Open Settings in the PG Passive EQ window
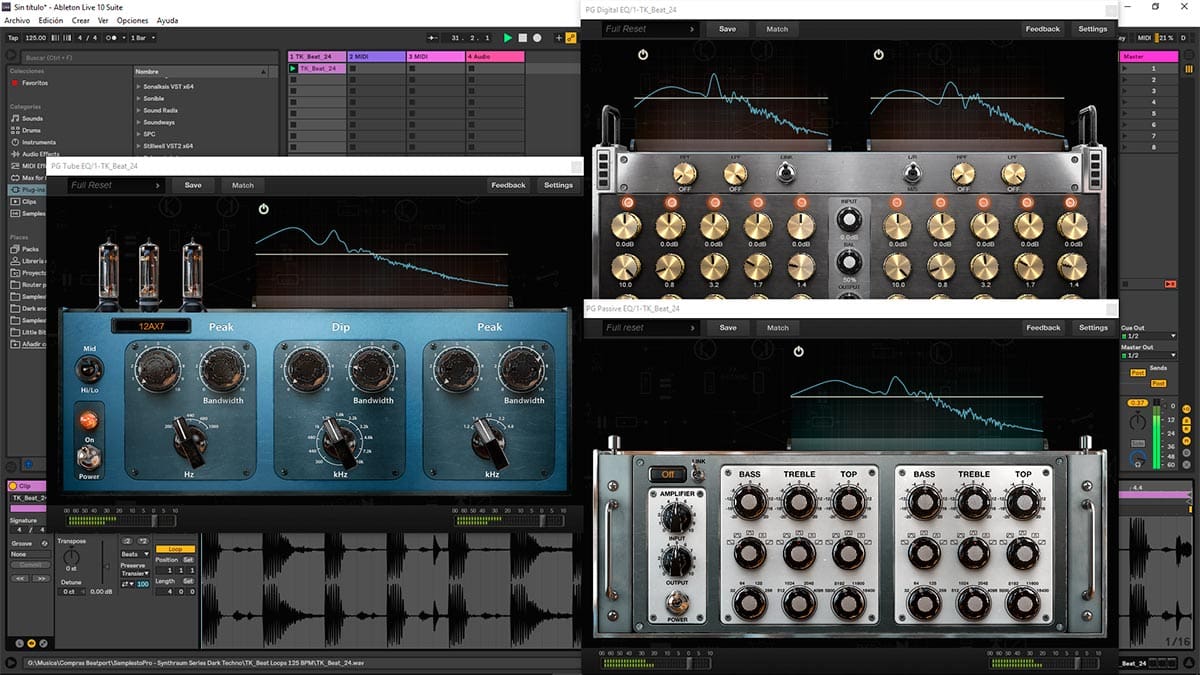 tap(1093, 328)
